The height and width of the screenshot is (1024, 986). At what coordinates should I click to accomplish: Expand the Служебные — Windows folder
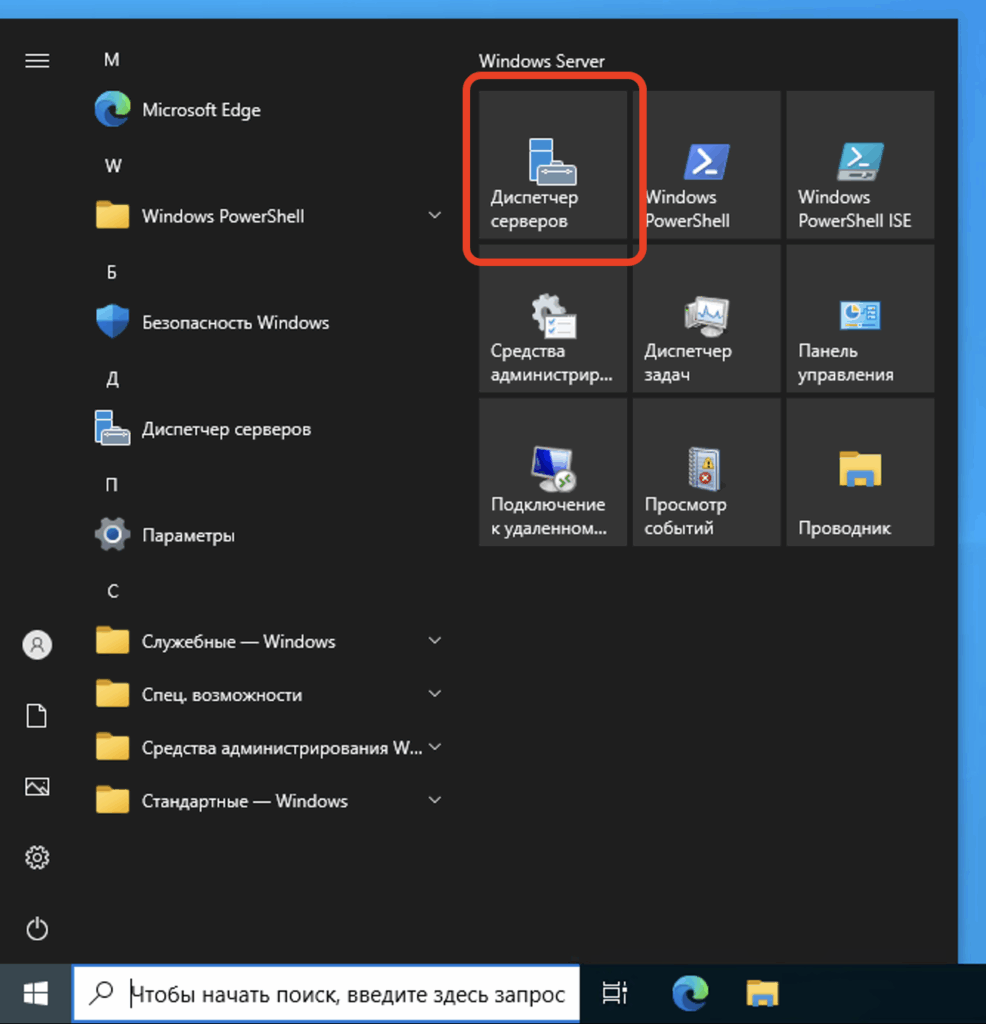pyautogui.click(x=268, y=641)
